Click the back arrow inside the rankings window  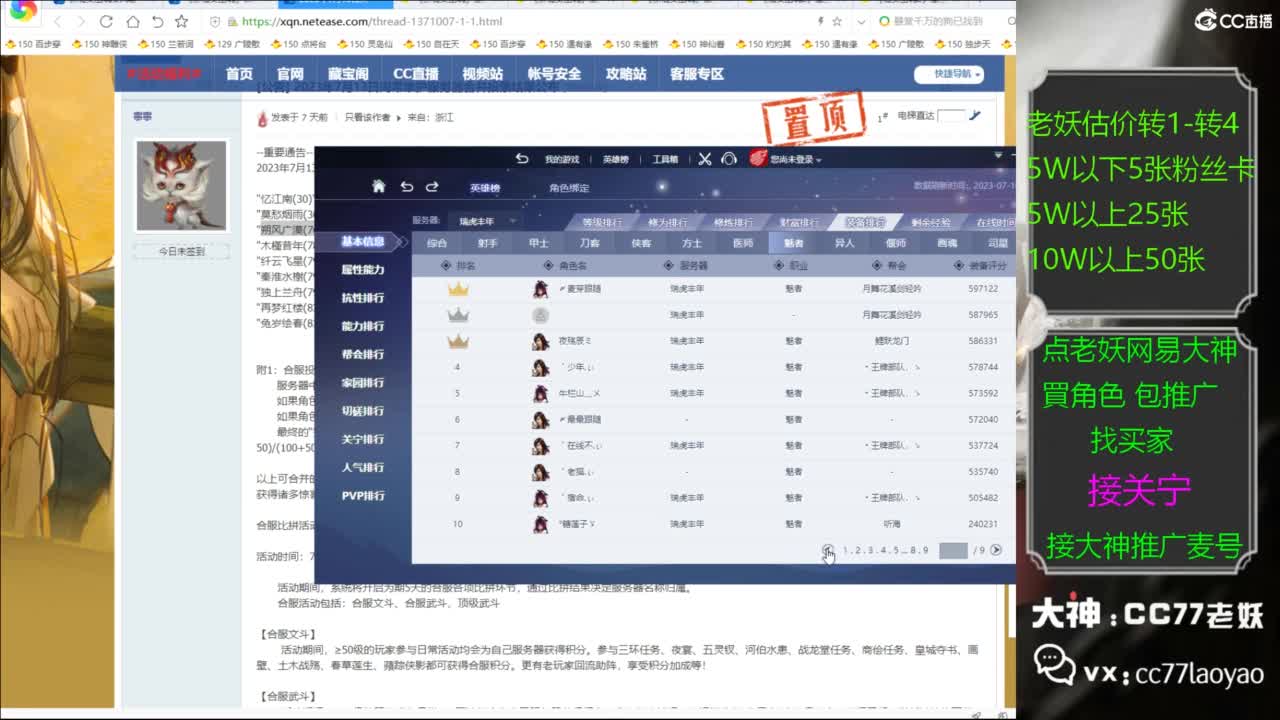[408, 186]
